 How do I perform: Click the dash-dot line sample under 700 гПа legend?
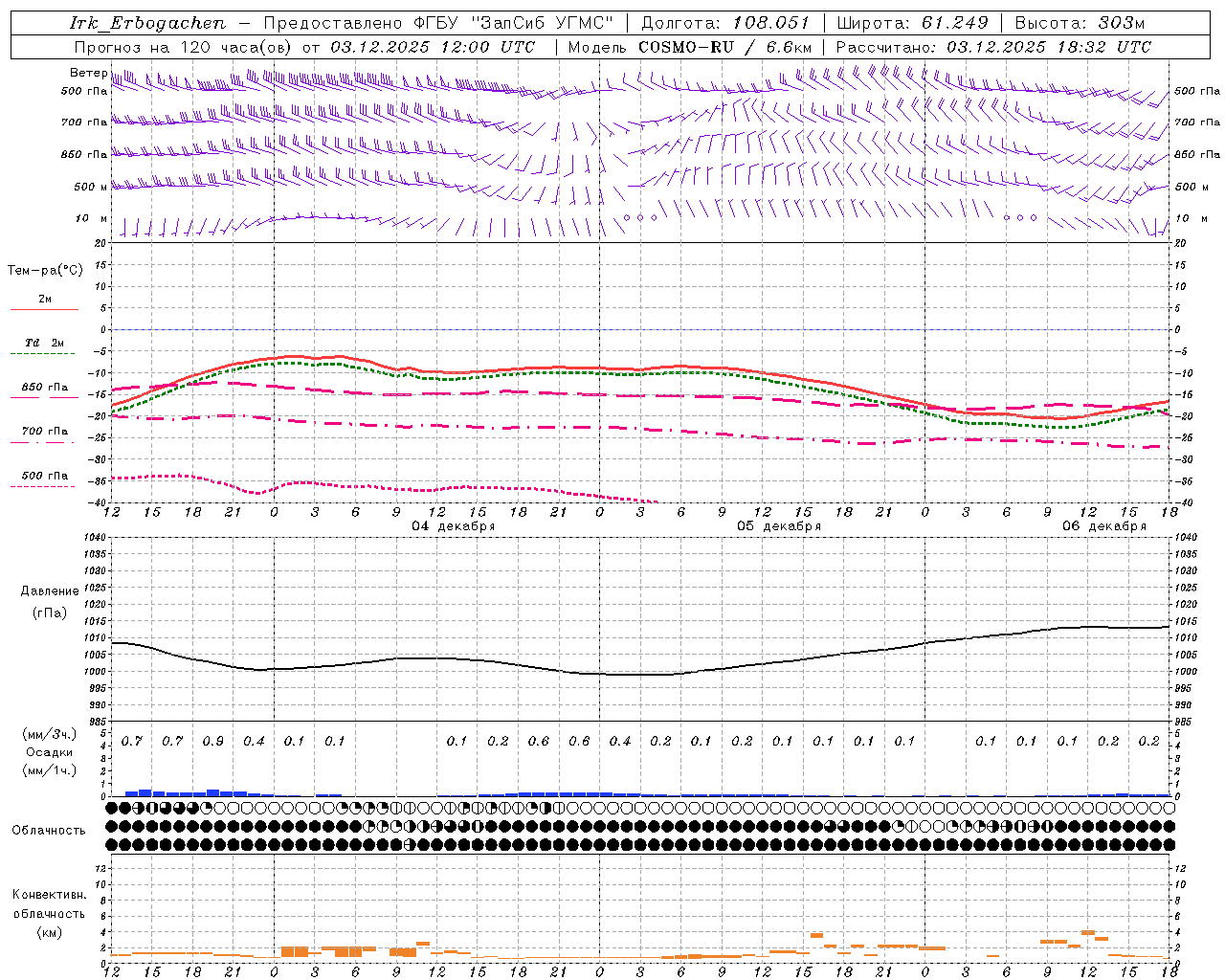[44, 443]
